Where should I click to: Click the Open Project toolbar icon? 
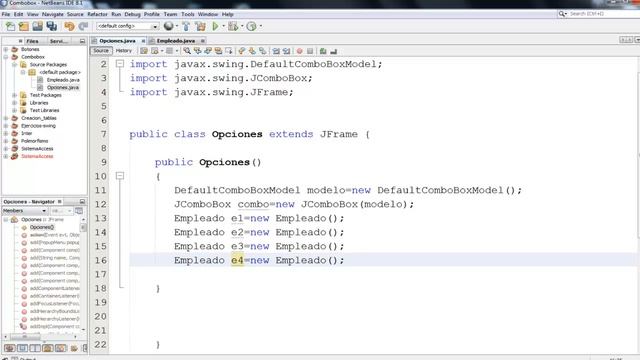click(38, 27)
